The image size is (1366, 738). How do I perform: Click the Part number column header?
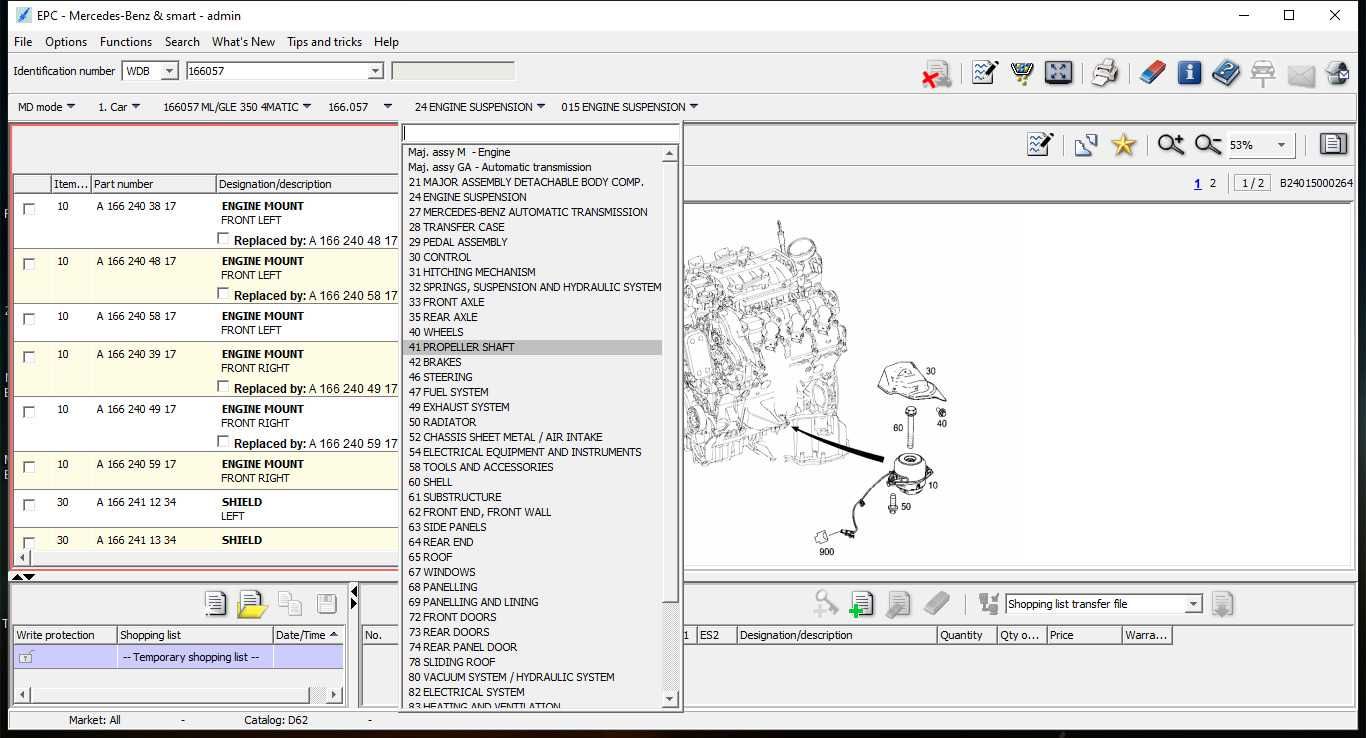point(153,184)
